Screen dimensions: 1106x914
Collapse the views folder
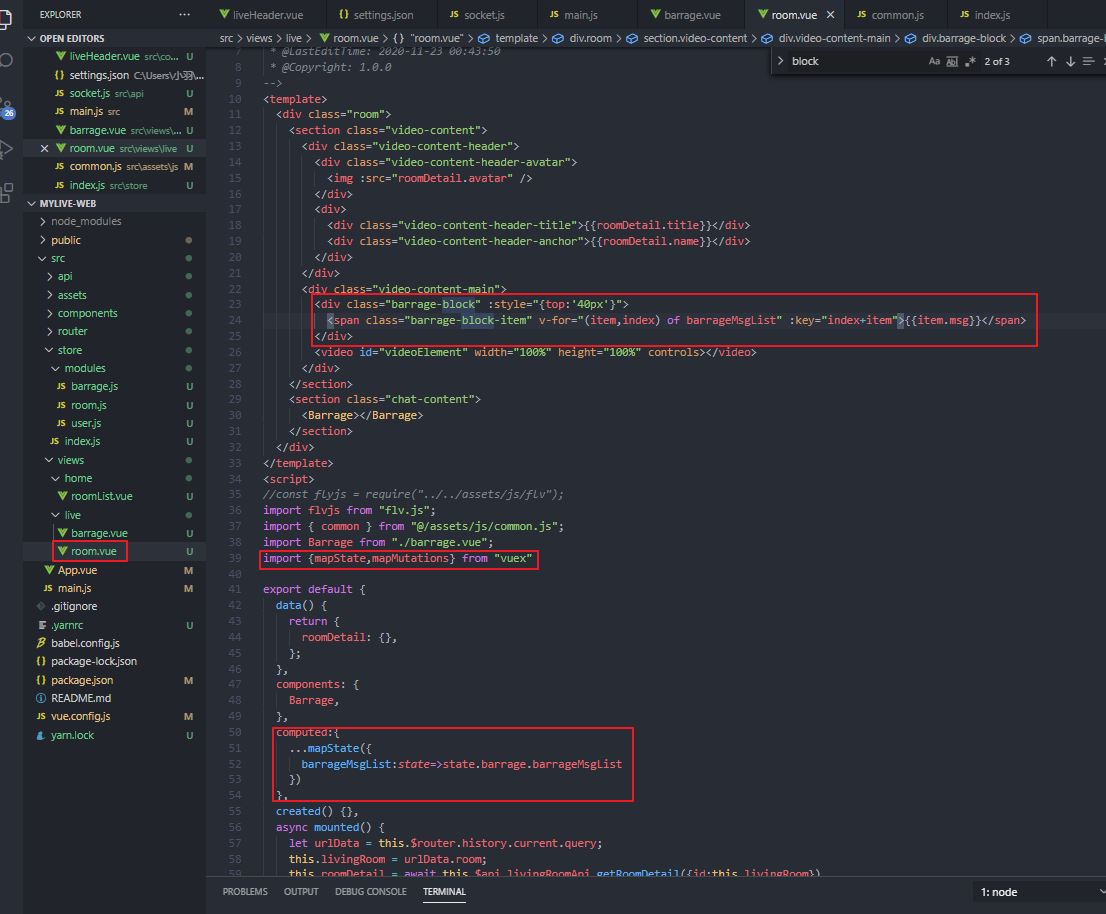pos(71,460)
